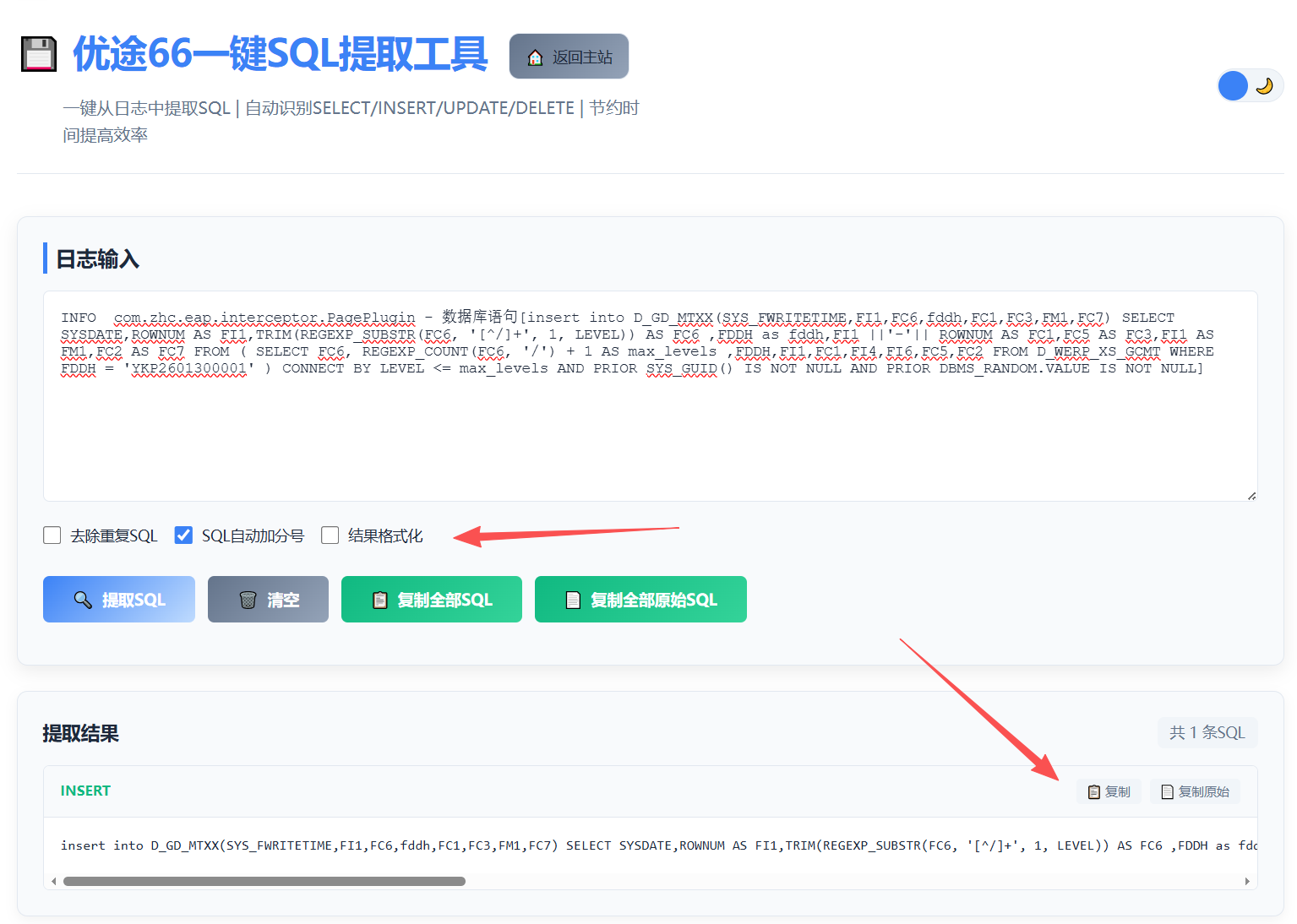Click the 提取结果 section heading
Image resolution: width=1297 pixels, height=924 pixels.
click(x=80, y=733)
